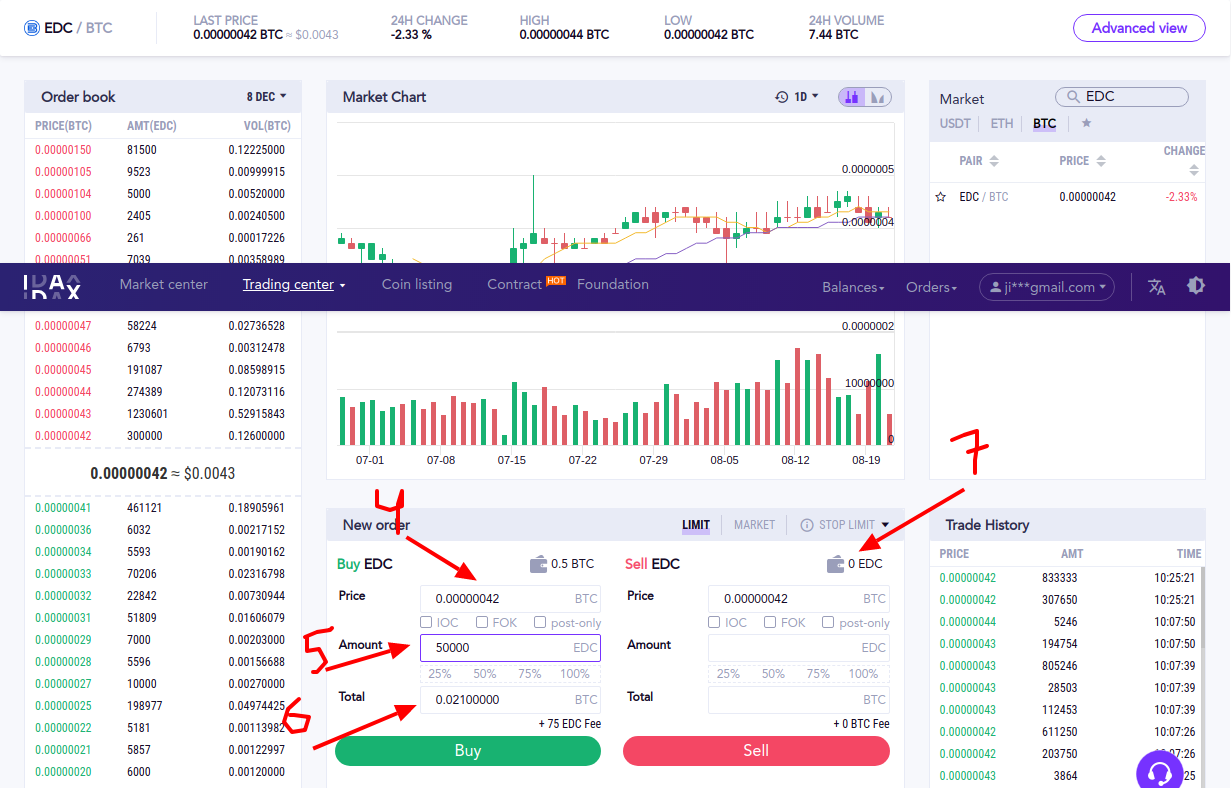The image size is (1231, 788).
Task: Select bid price 0.00000036 in order book
Action: pos(62,530)
